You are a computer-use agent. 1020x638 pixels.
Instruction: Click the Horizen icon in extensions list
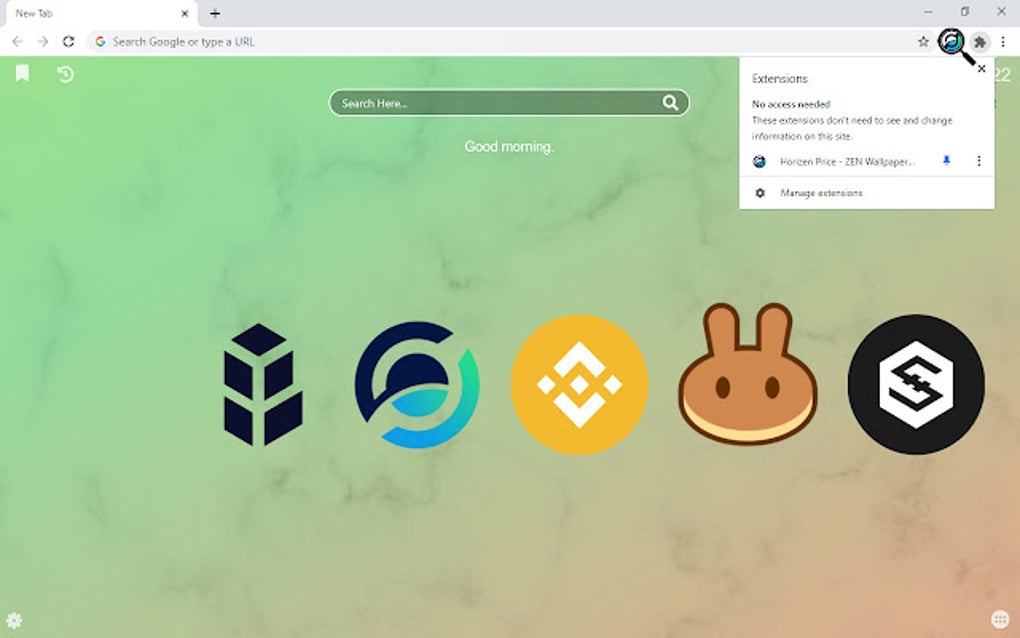[x=759, y=161]
